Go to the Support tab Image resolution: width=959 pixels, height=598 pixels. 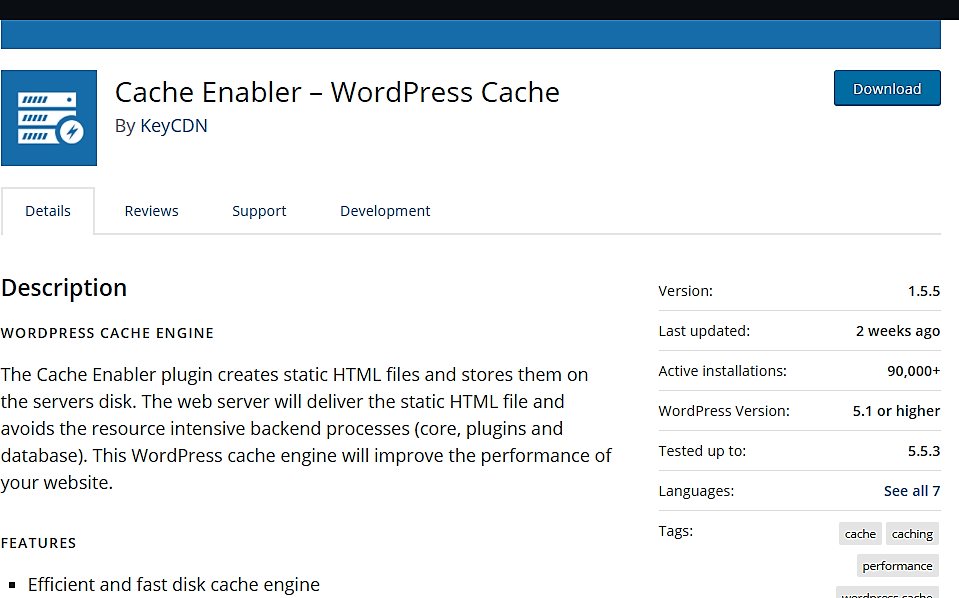[259, 211]
